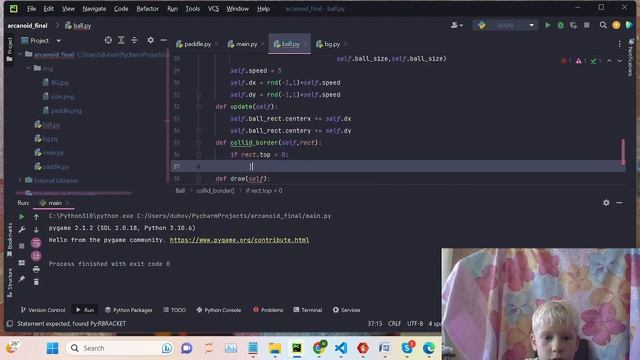Fold the collid_border method at gutter
Image resolution: width=640 pixels, height=360 pixels.
(198, 142)
